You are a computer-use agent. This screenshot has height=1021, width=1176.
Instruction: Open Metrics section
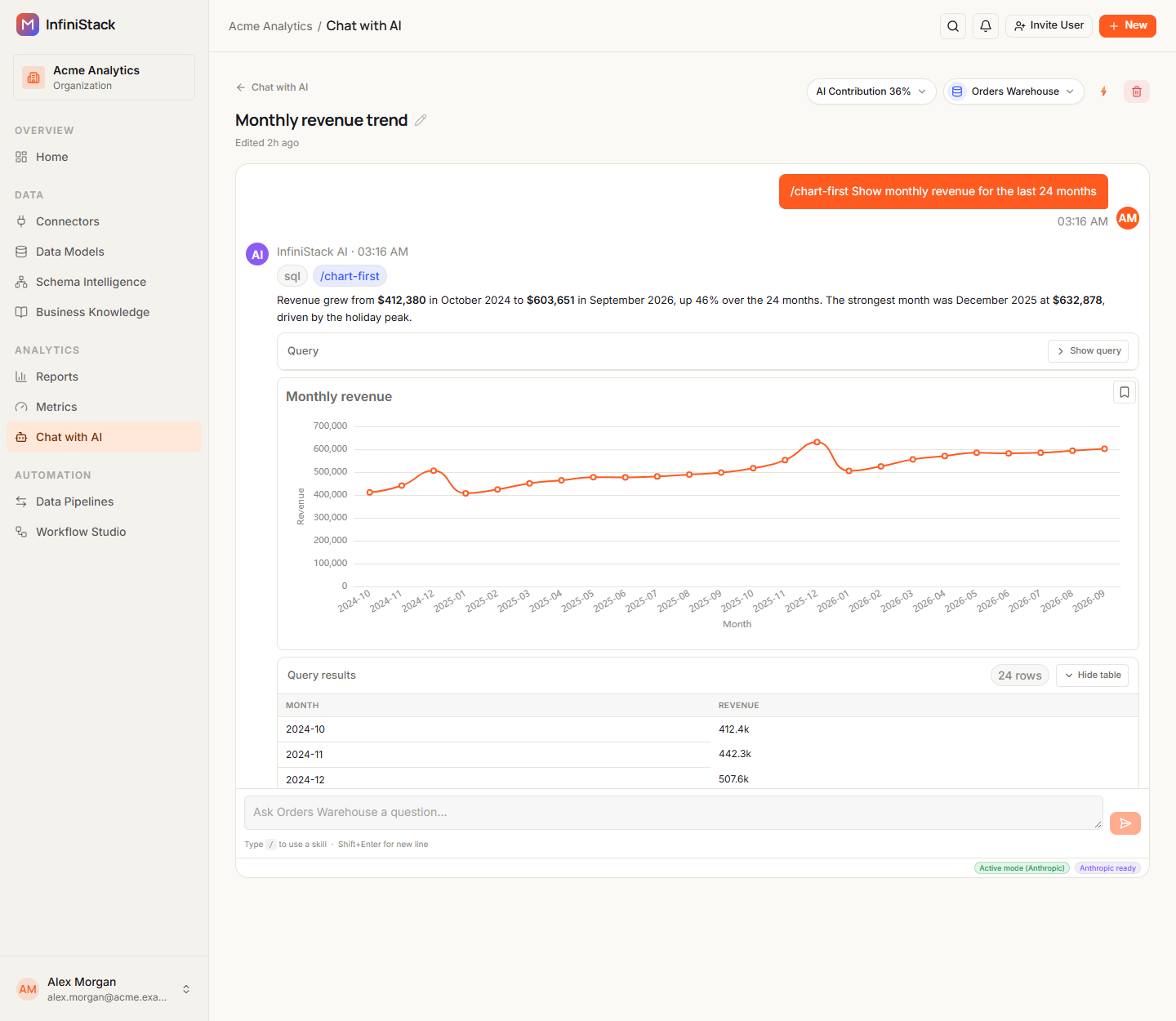(104, 407)
